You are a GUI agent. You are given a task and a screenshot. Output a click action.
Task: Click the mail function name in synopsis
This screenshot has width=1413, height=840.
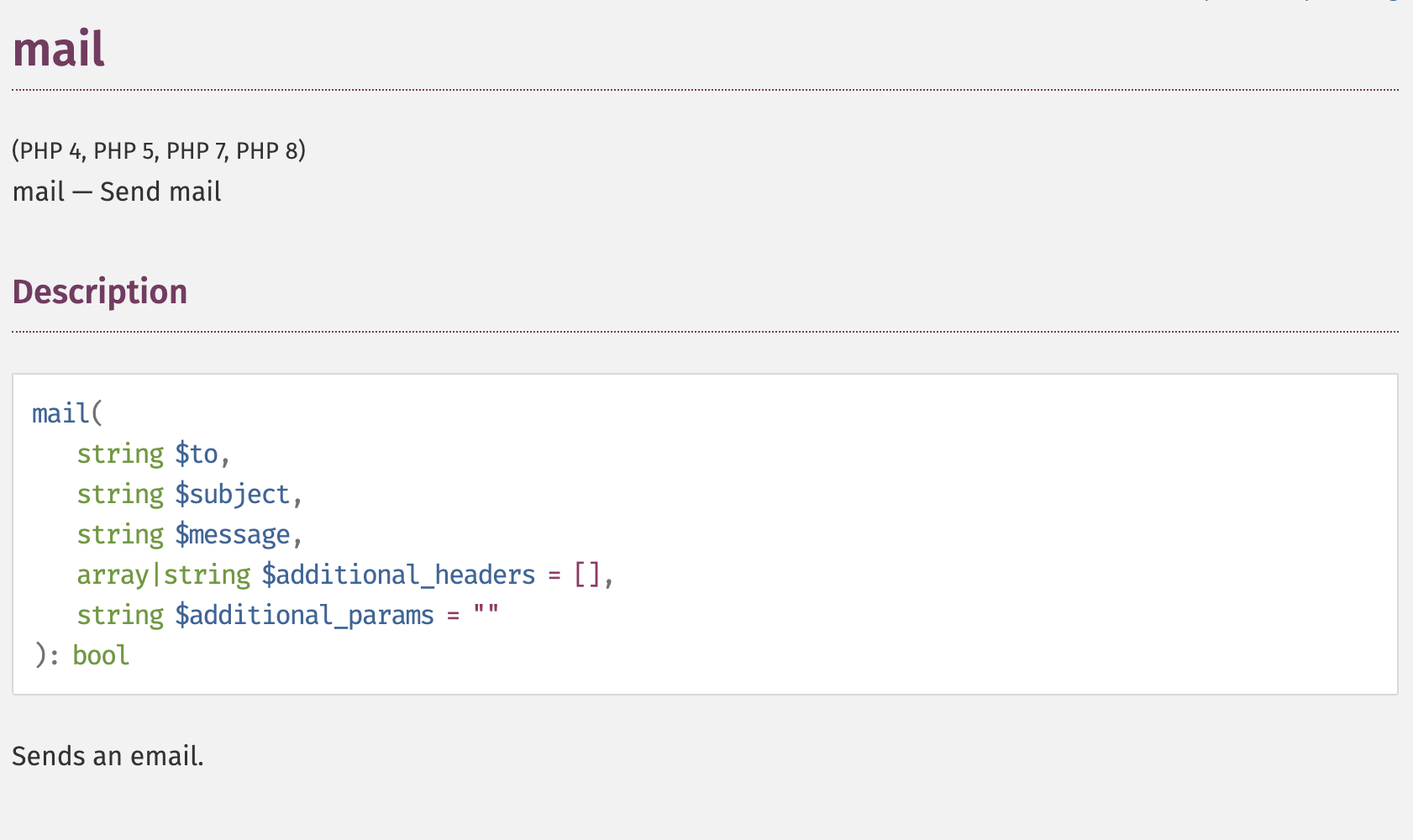click(x=60, y=413)
